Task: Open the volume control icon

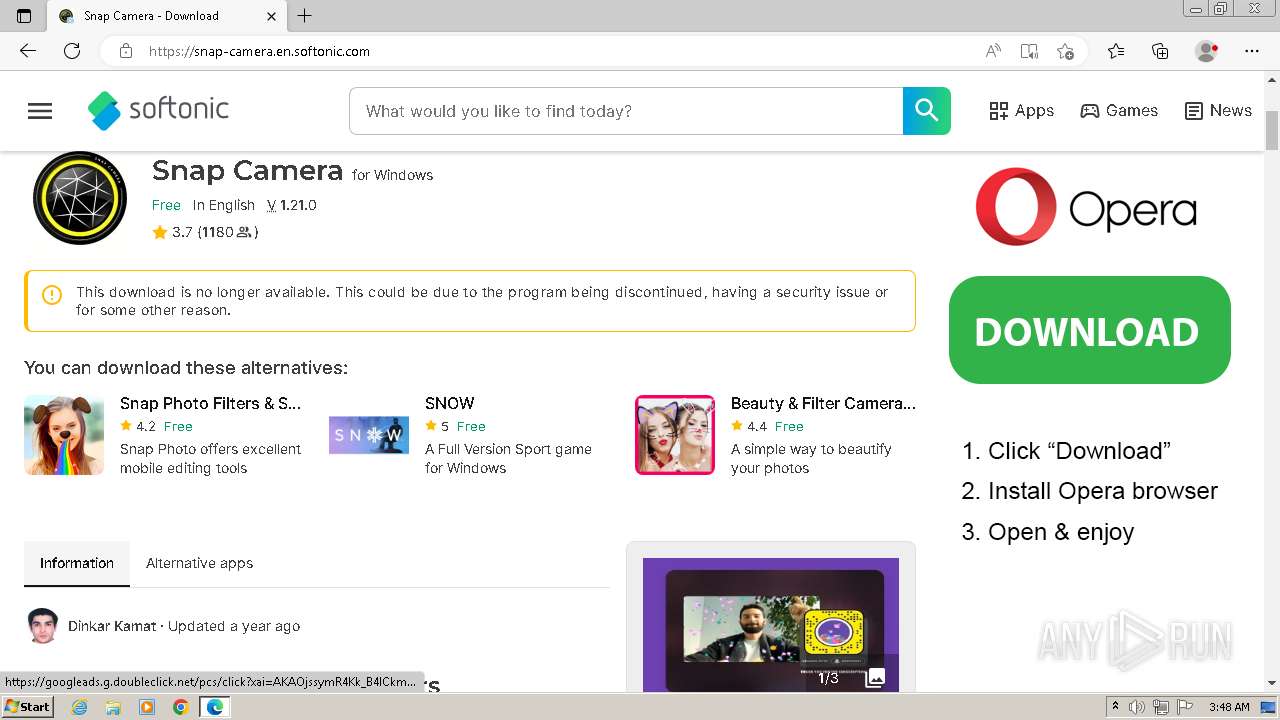Action: (1138, 707)
